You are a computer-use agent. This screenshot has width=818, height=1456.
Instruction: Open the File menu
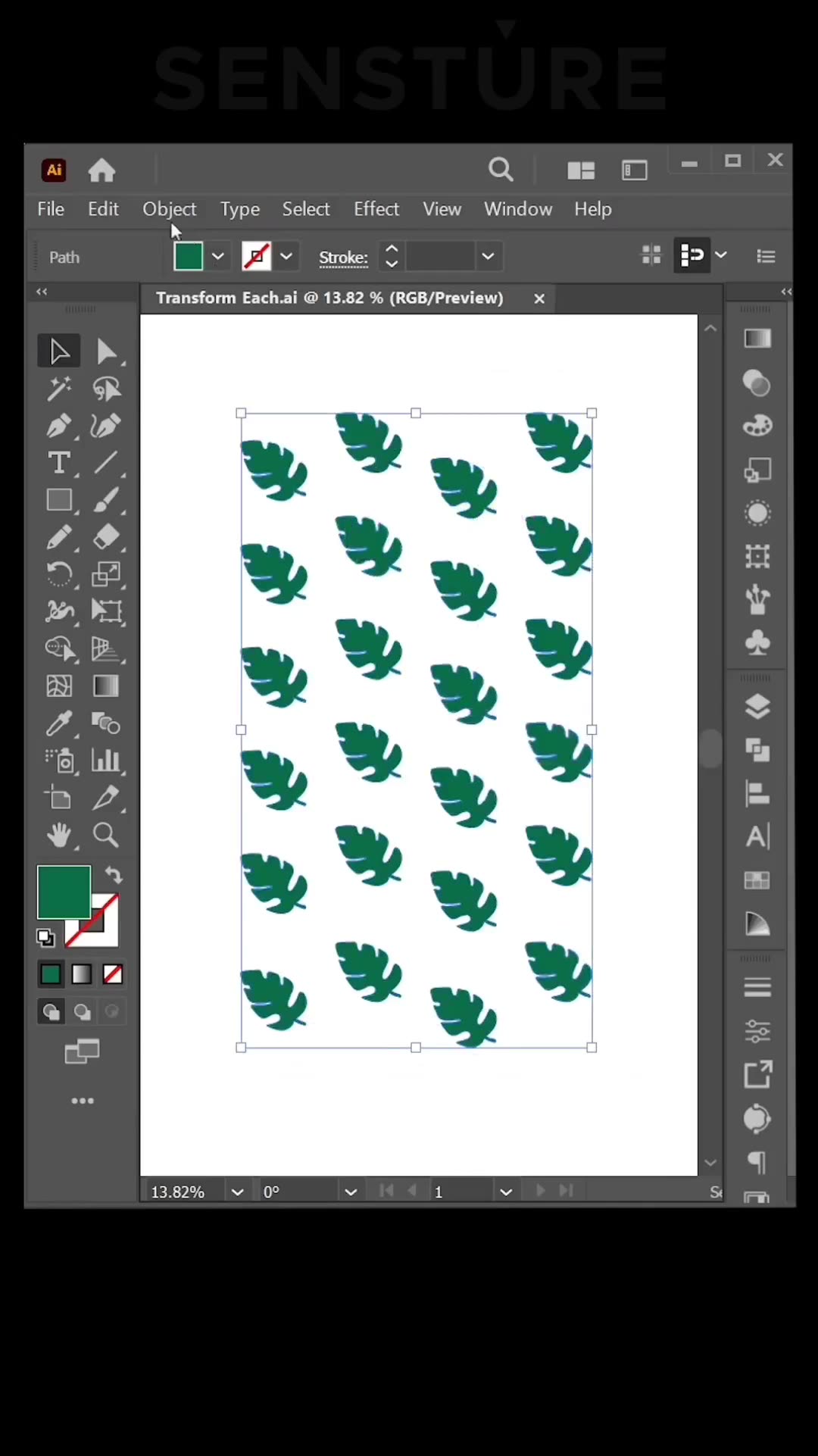(51, 209)
